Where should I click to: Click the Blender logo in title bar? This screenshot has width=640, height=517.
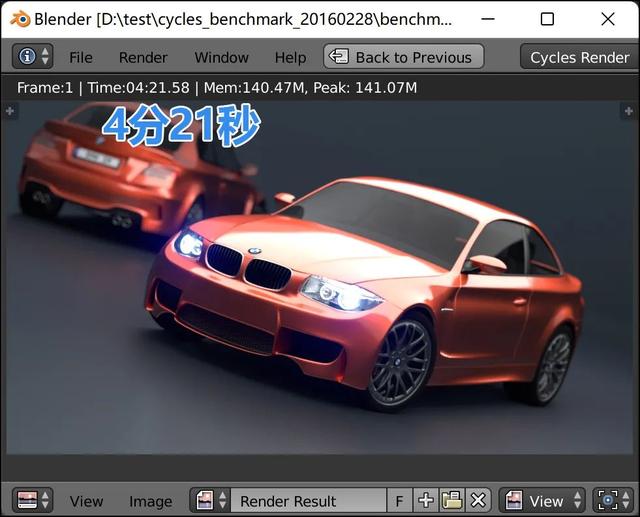tap(20, 19)
